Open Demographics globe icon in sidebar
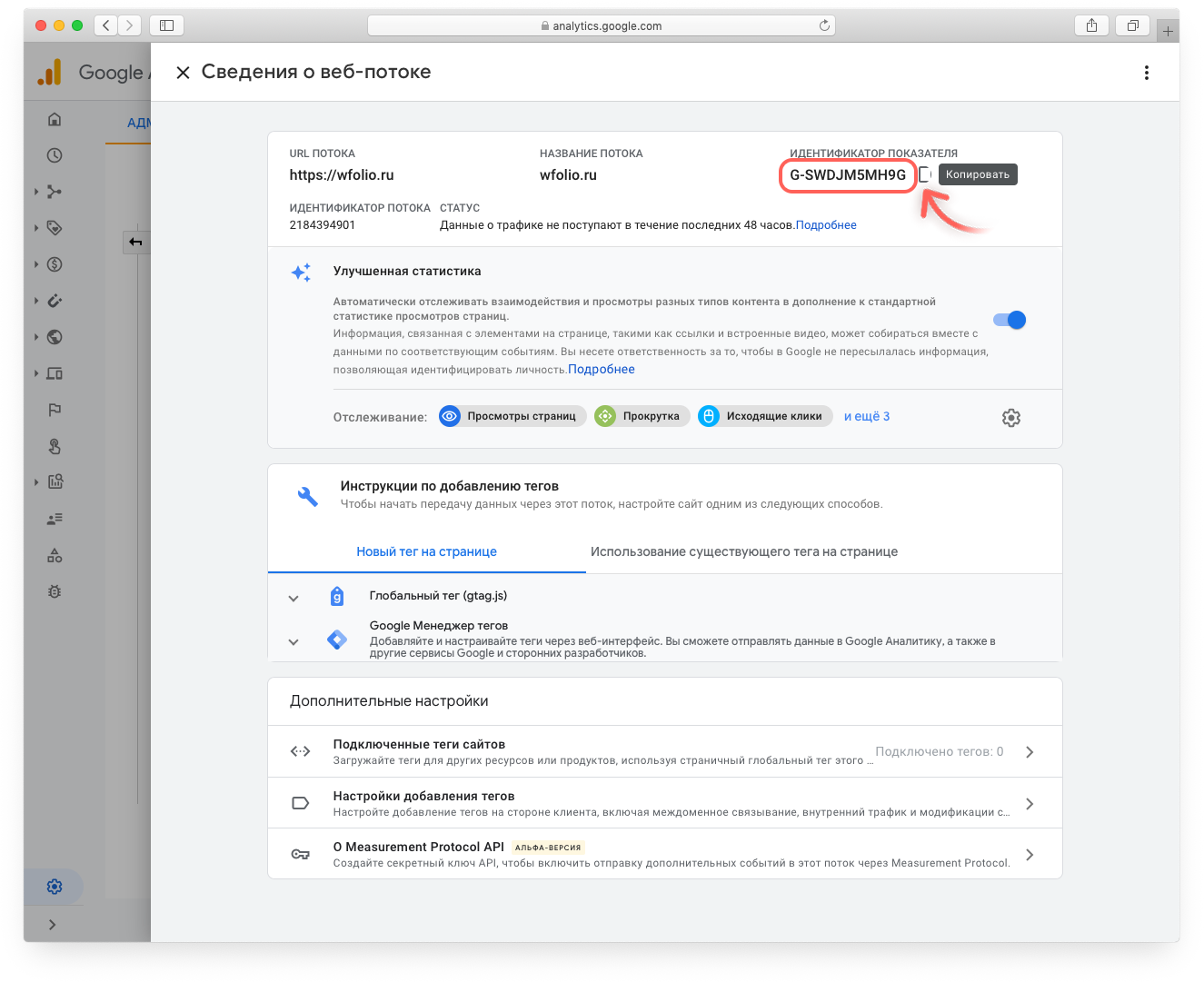This screenshot has width=1204, height=982. point(55,337)
